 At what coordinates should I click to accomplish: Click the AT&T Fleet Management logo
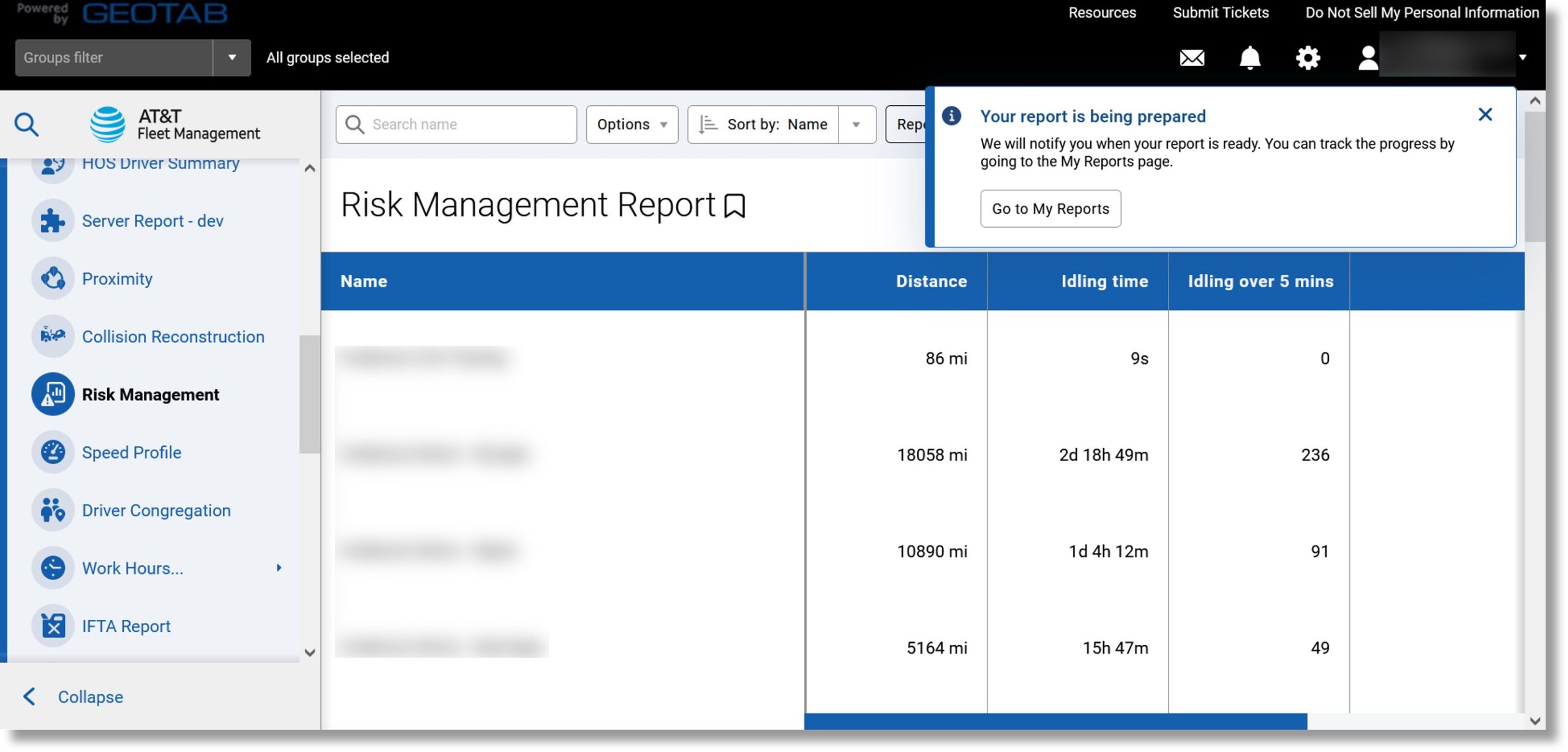point(175,124)
